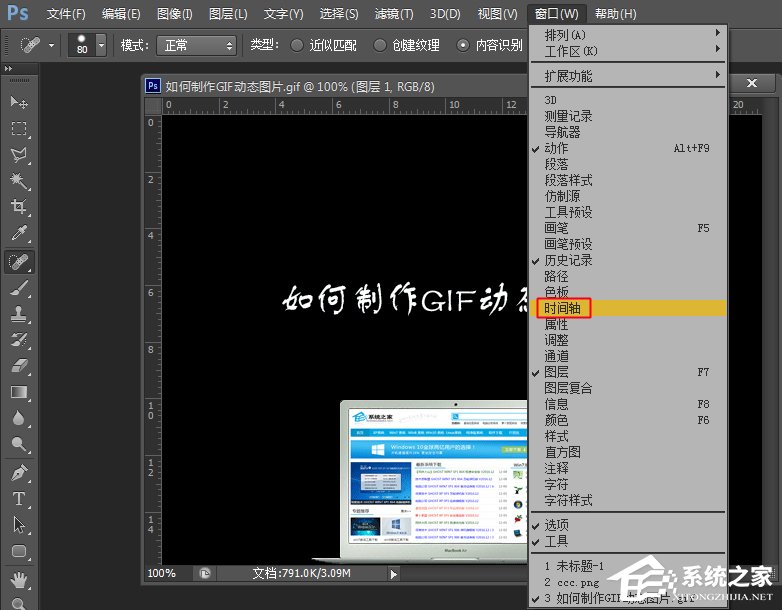The width and height of the screenshot is (782, 610).
Task: Click the zoom level 100% field
Action: click(162, 574)
